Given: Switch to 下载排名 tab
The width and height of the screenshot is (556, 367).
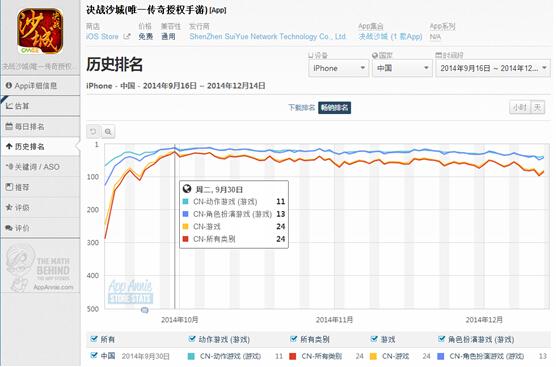Looking at the screenshot, I should pyautogui.click(x=301, y=107).
